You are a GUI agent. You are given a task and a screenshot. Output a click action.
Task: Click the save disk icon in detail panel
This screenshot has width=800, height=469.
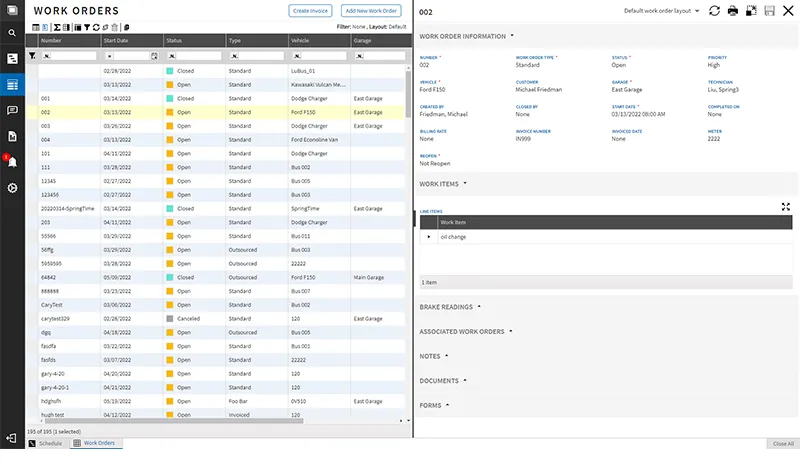(x=769, y=11)
